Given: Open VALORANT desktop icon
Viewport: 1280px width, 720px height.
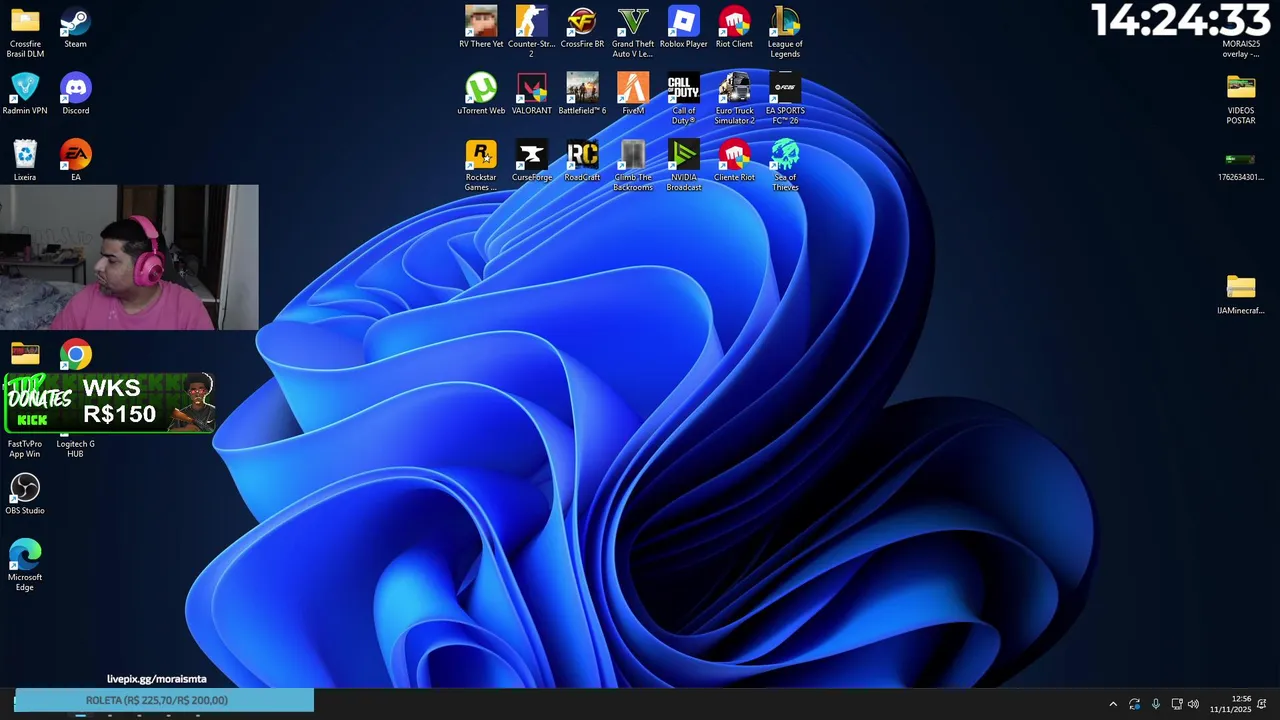Looking at the screenshot, I should click(x=531, y=94).
